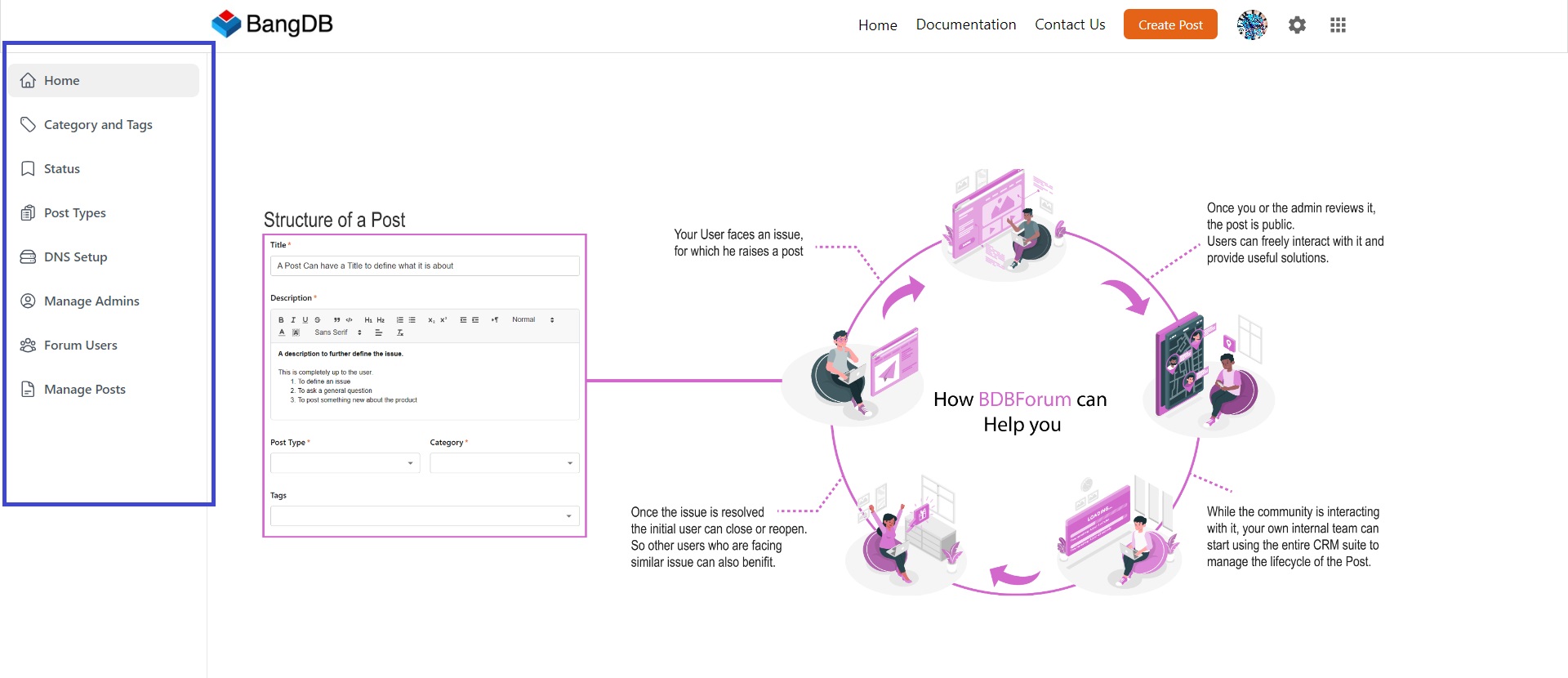Image resolution: width=1568 pixels, height=678 pixels.
Task: Open Manage Posts document icon
Action: tap(28, 389)
